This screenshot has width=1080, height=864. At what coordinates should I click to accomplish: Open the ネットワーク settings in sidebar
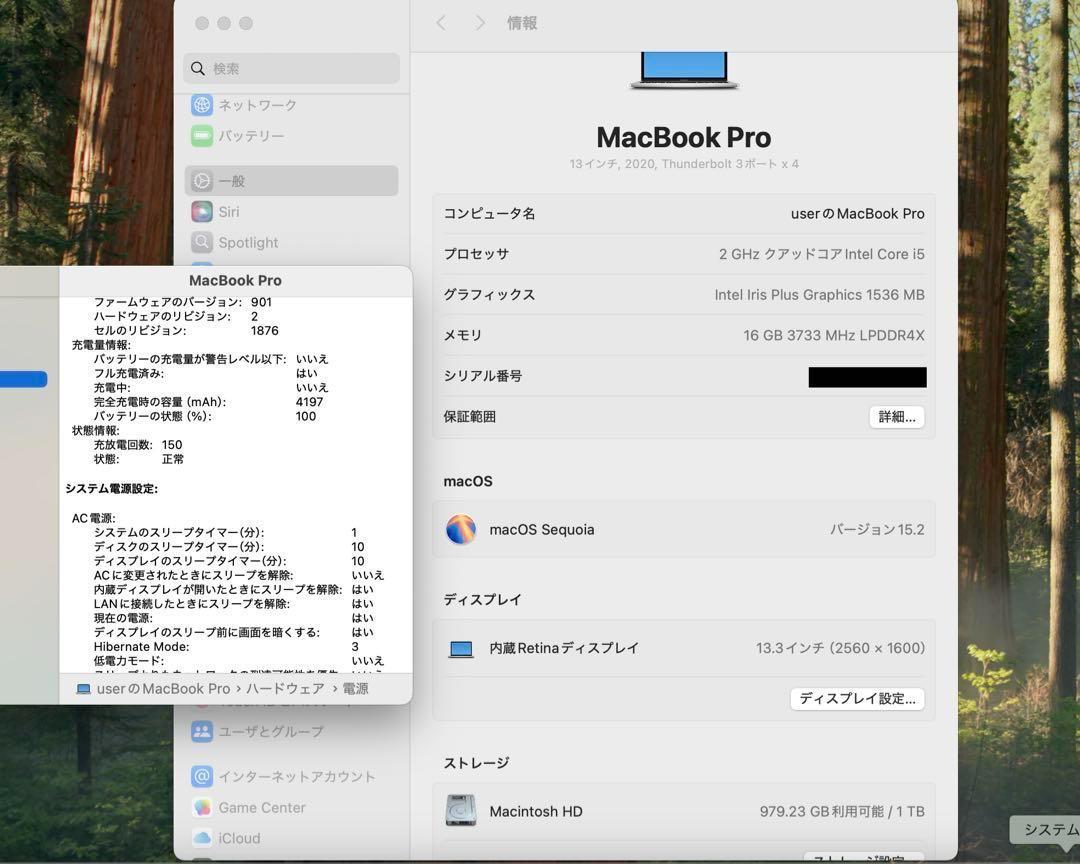pyautogui.click(x=244, y=105)
